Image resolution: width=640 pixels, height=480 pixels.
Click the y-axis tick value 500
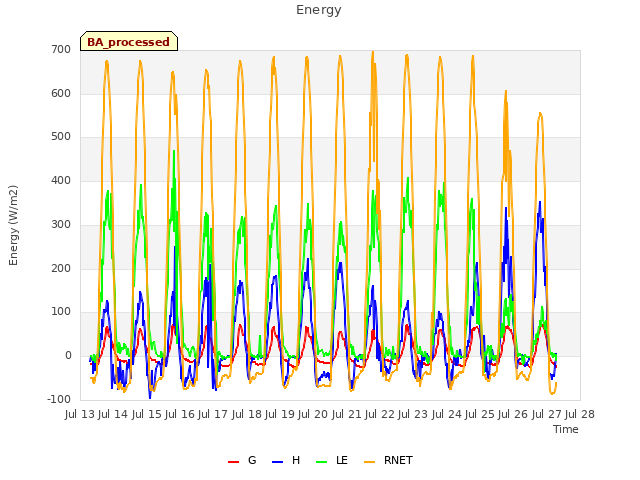(61, 137)
